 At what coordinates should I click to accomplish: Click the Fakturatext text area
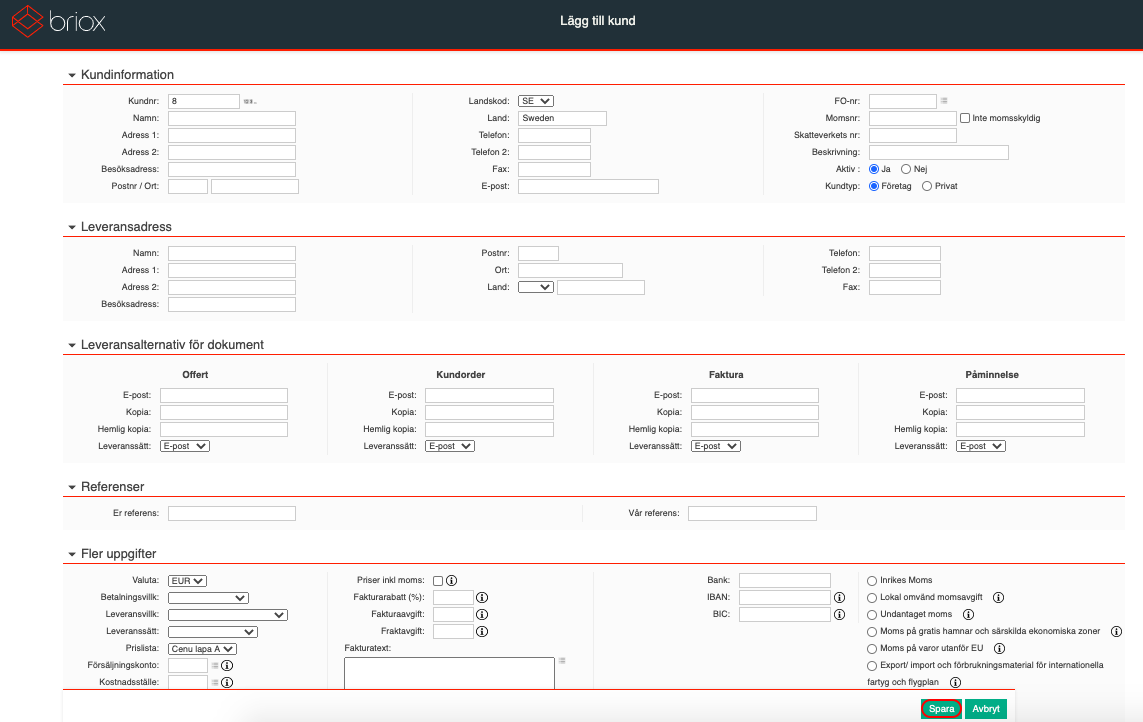[x=449, y=673]
